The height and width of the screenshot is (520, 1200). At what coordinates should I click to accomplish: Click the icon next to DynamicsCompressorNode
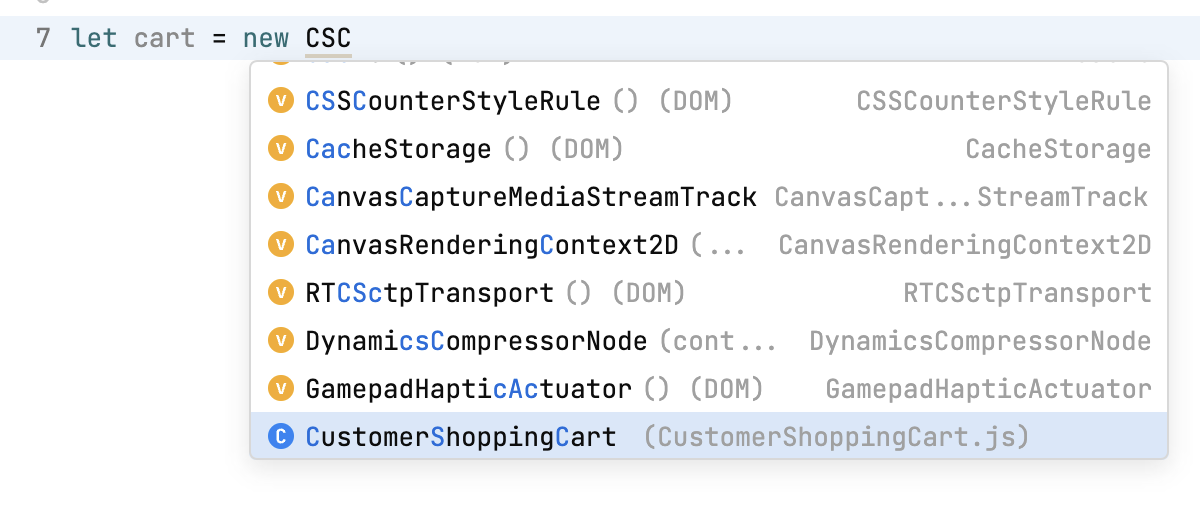click(x=281, y=341)
